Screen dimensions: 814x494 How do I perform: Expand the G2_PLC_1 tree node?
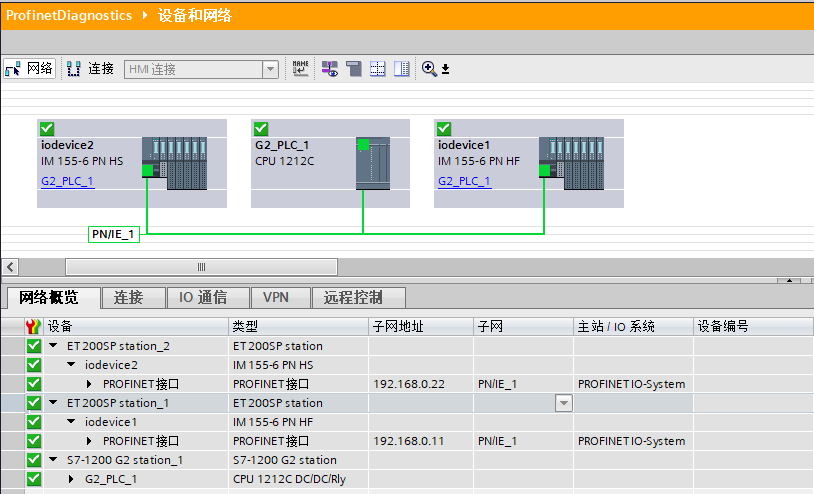71,479
